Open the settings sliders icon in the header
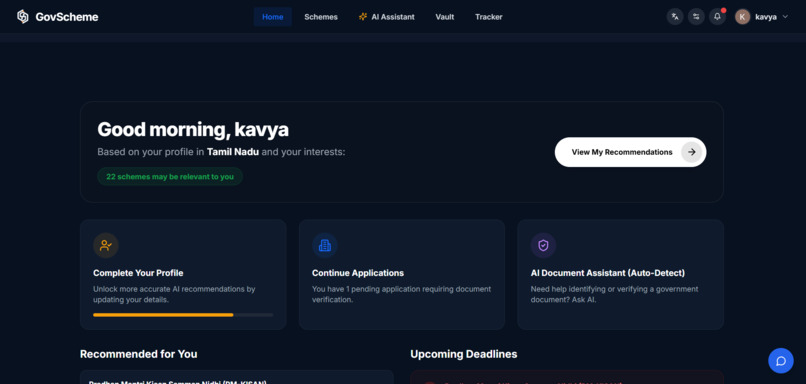Screen dimensions: 806x384 click(x=696, y=16)
